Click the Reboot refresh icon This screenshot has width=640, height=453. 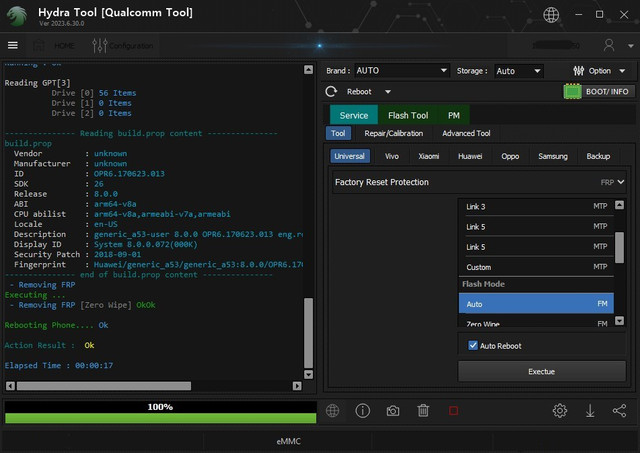pos(331,91)
